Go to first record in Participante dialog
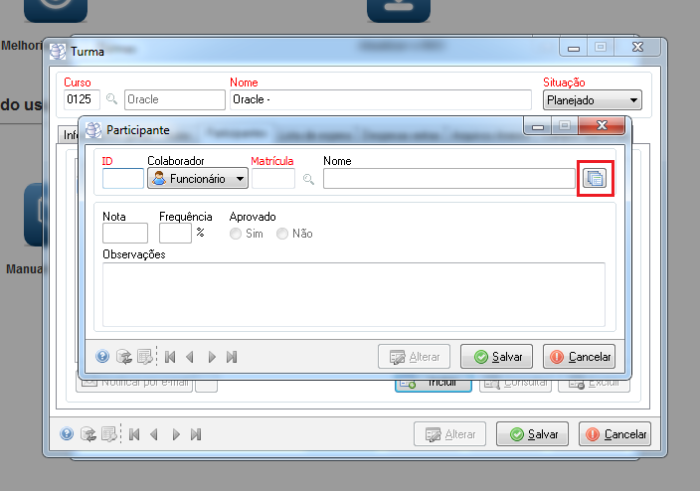Viewport: 700px width, 491px height. (170, 356)
